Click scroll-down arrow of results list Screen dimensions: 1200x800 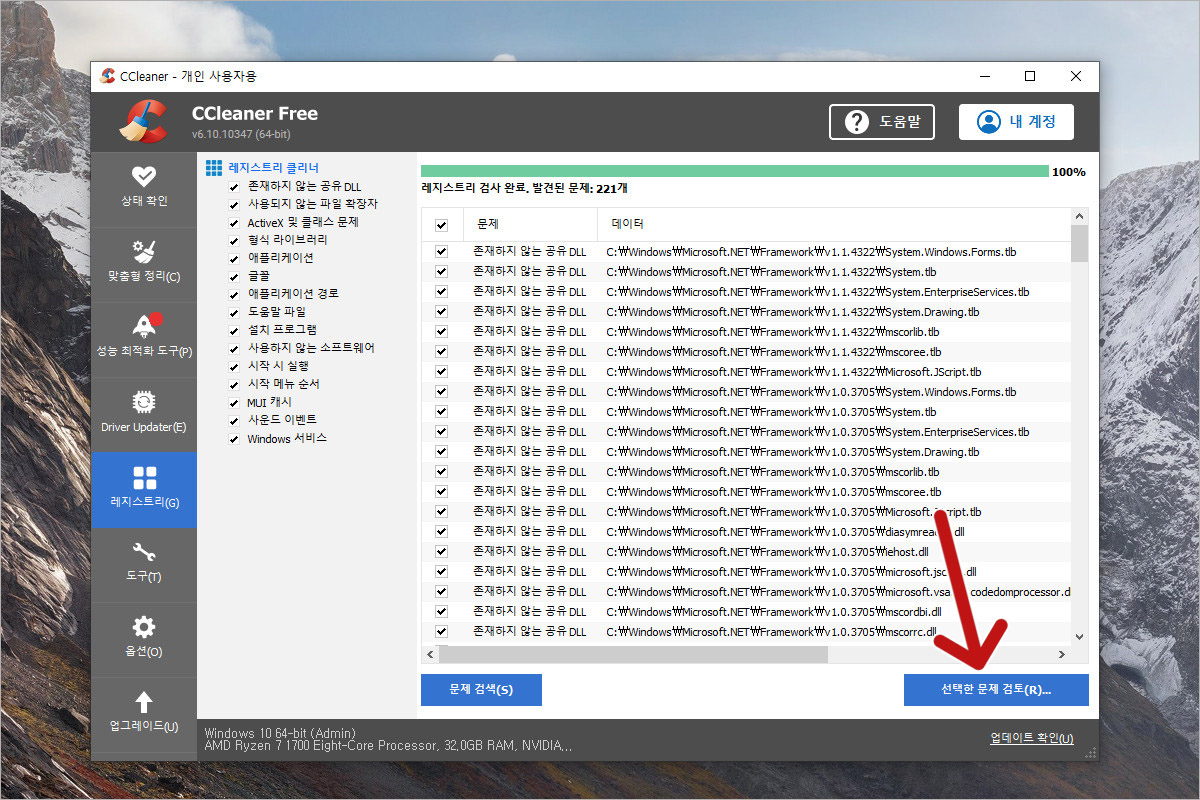[x=1079, y=637]
